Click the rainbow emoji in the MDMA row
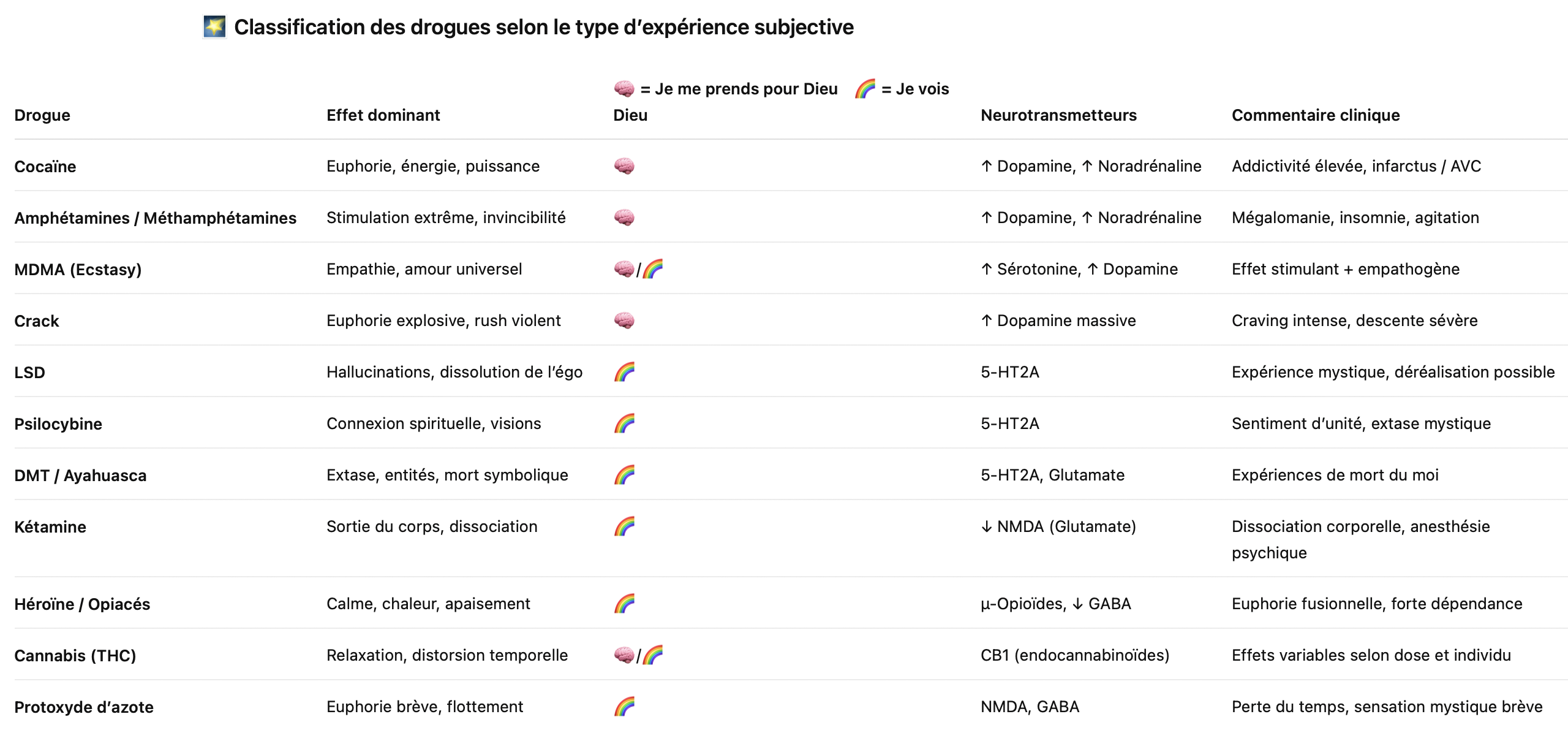Image resolution: width=1568 pixels, height=733 pixels. (653, 269)
